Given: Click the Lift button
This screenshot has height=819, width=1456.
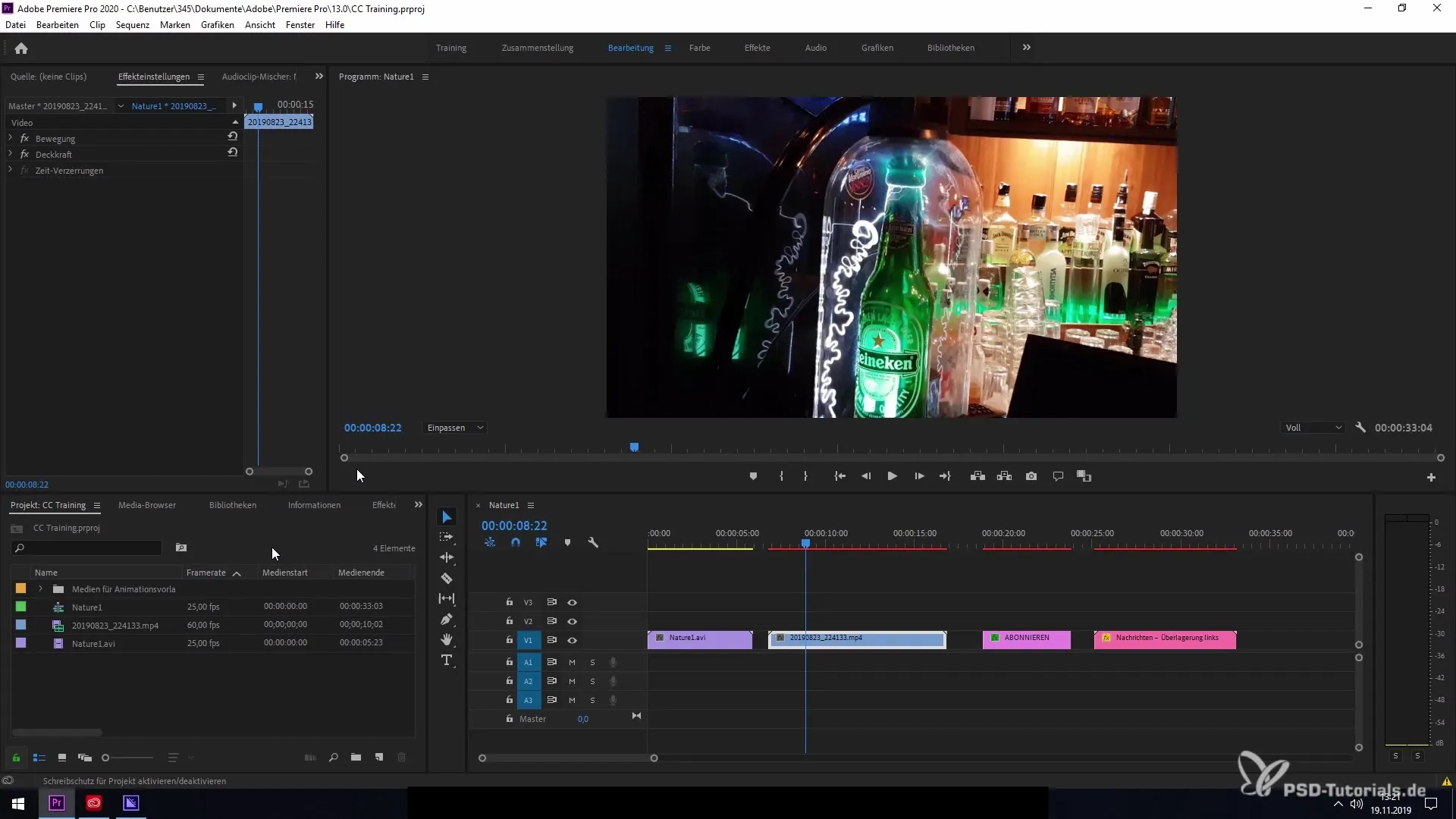Looking at the screenshot, I should tap(977, 476).
